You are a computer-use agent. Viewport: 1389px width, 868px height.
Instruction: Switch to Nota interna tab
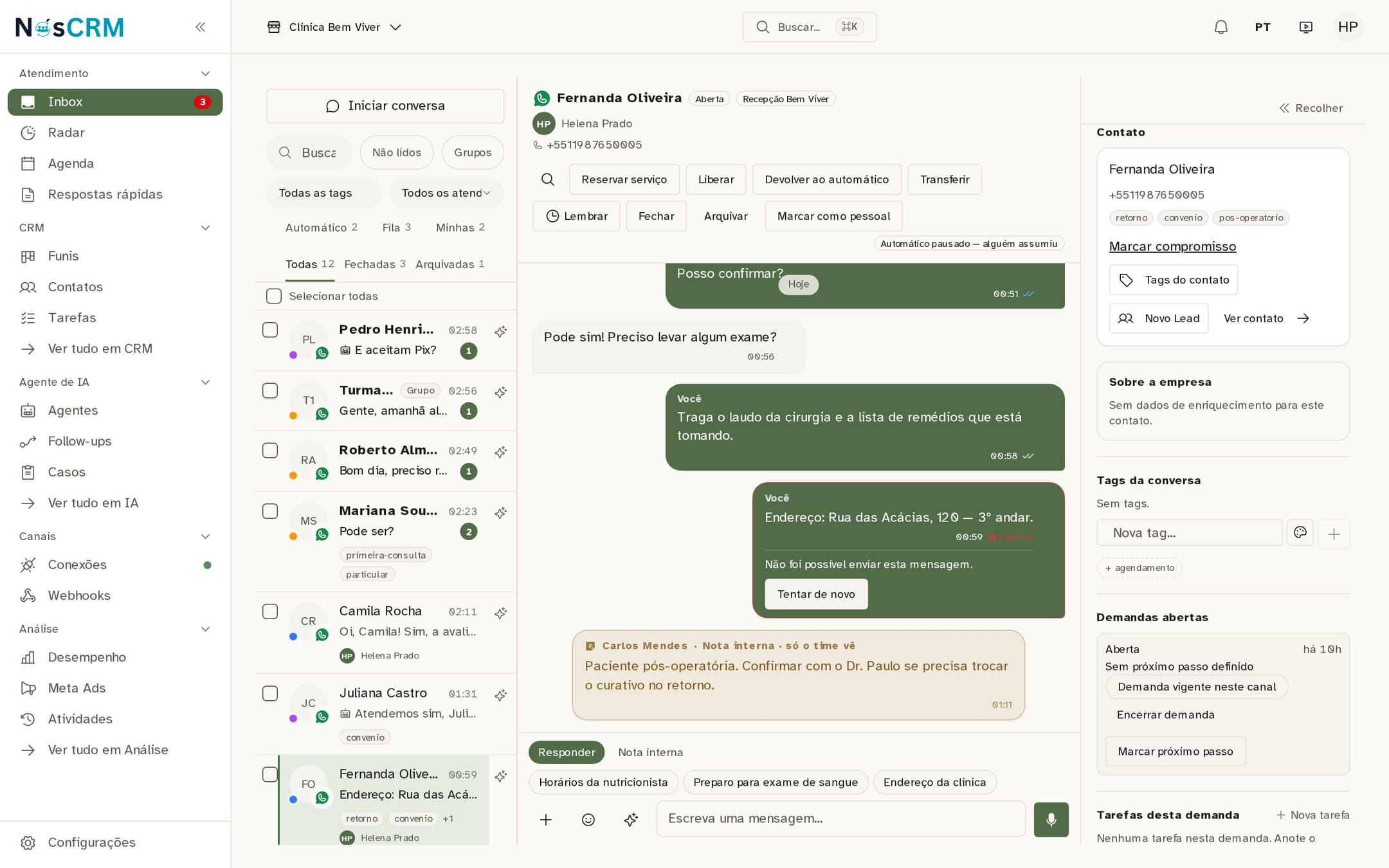pyautogui.click(x=650, y=752)
